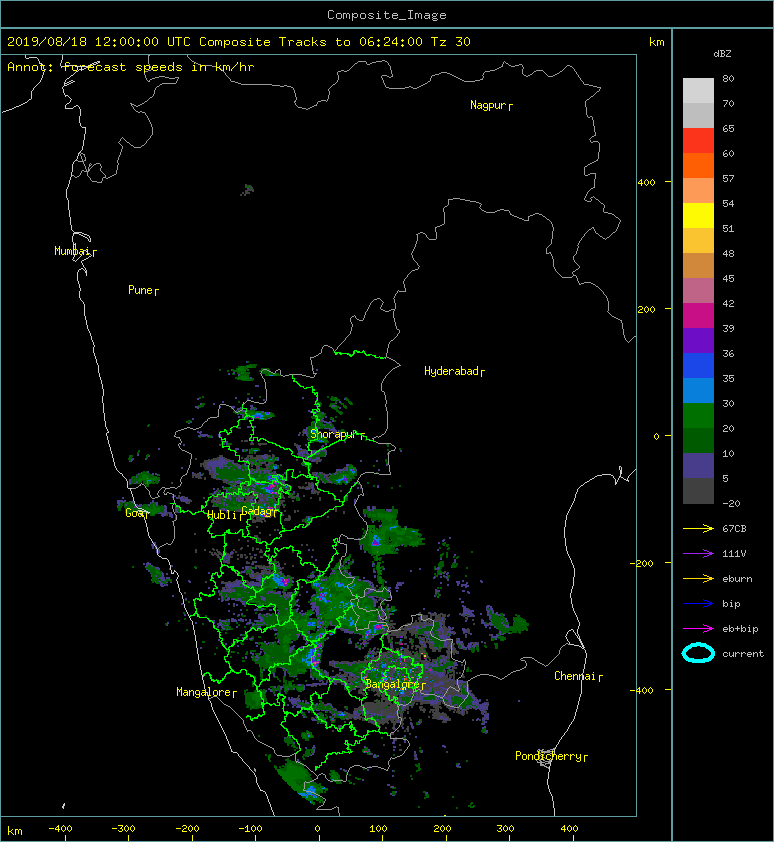
Task: Click the Bangalore city label
Action: 392,684
